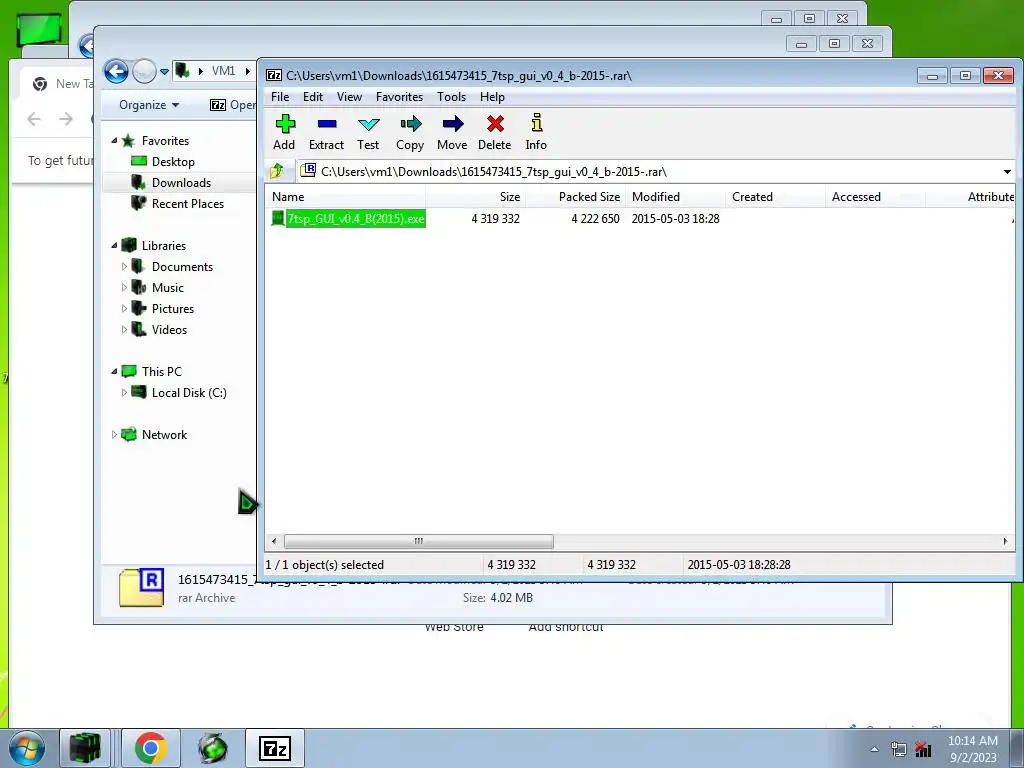Select the Pictures library item
The height and width of the screenshot is (768, 1024).
(172, 308)
